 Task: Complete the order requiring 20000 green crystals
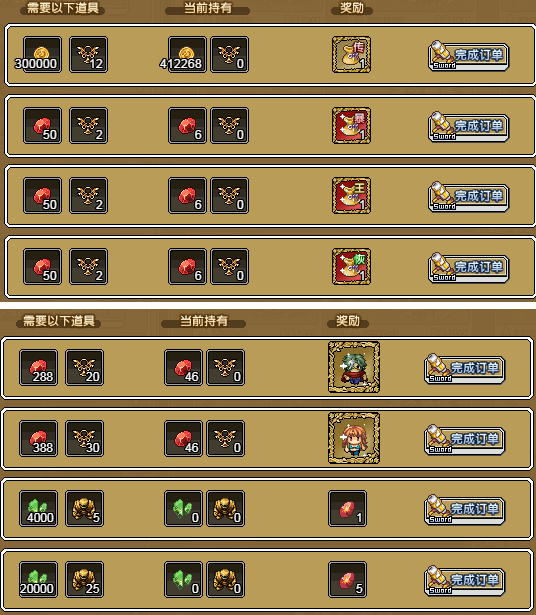tap(465, 581)
